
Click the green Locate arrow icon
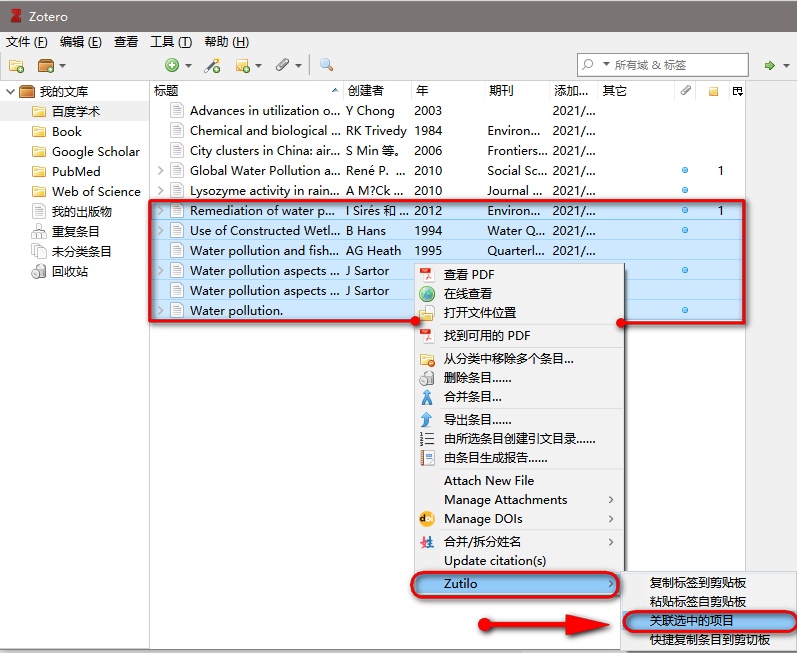tap(770, 65)
